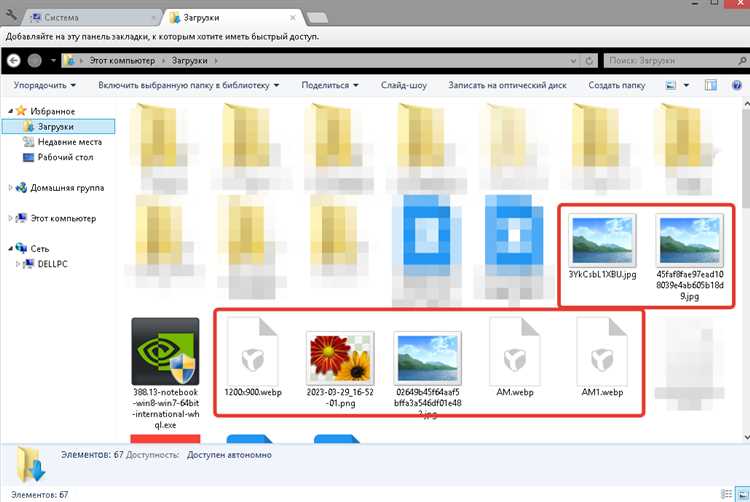This screenshot has height=502, width=750.
Task: Click the change view icon in toolbar
Action: point(671,85)
